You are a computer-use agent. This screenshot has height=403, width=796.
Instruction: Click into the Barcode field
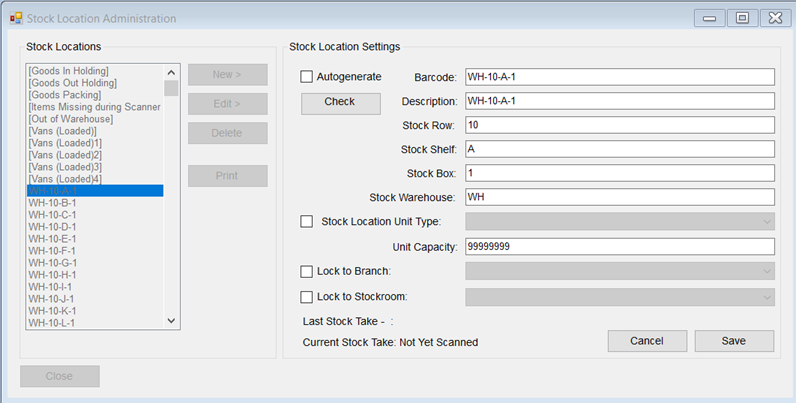click(620, 77)
